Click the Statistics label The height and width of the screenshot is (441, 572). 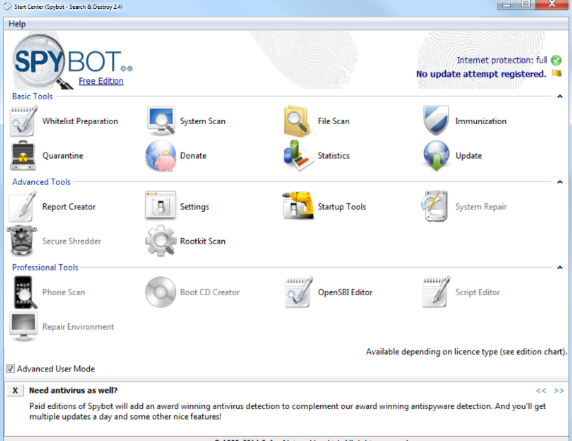[x=333, y=156]
